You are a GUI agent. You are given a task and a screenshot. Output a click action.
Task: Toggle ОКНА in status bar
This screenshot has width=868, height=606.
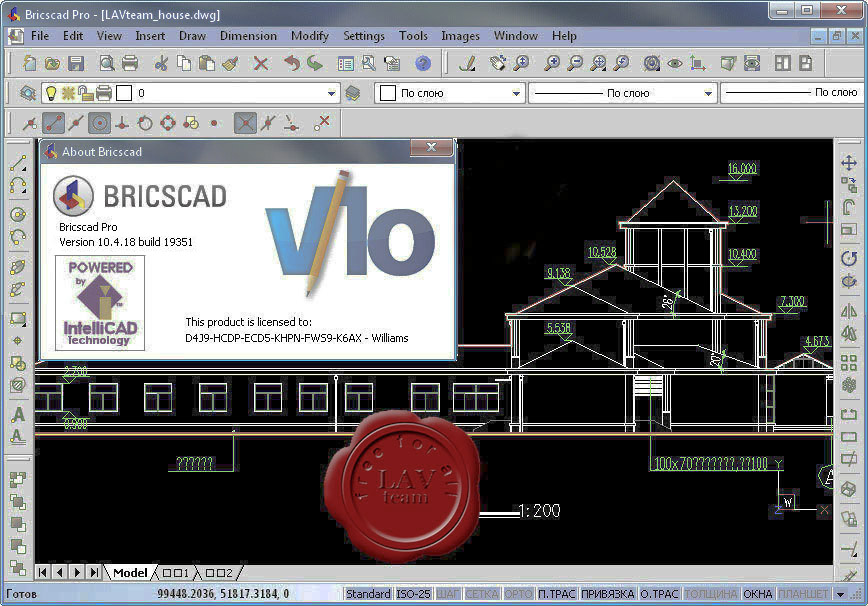coord(757,594)
